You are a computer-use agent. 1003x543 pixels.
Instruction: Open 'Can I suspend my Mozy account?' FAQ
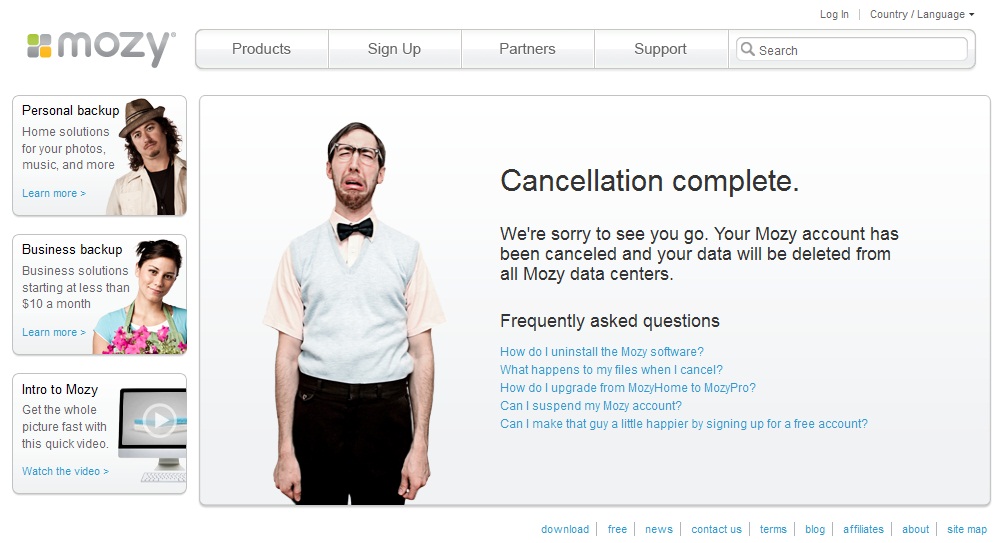(x=590, y=405)
